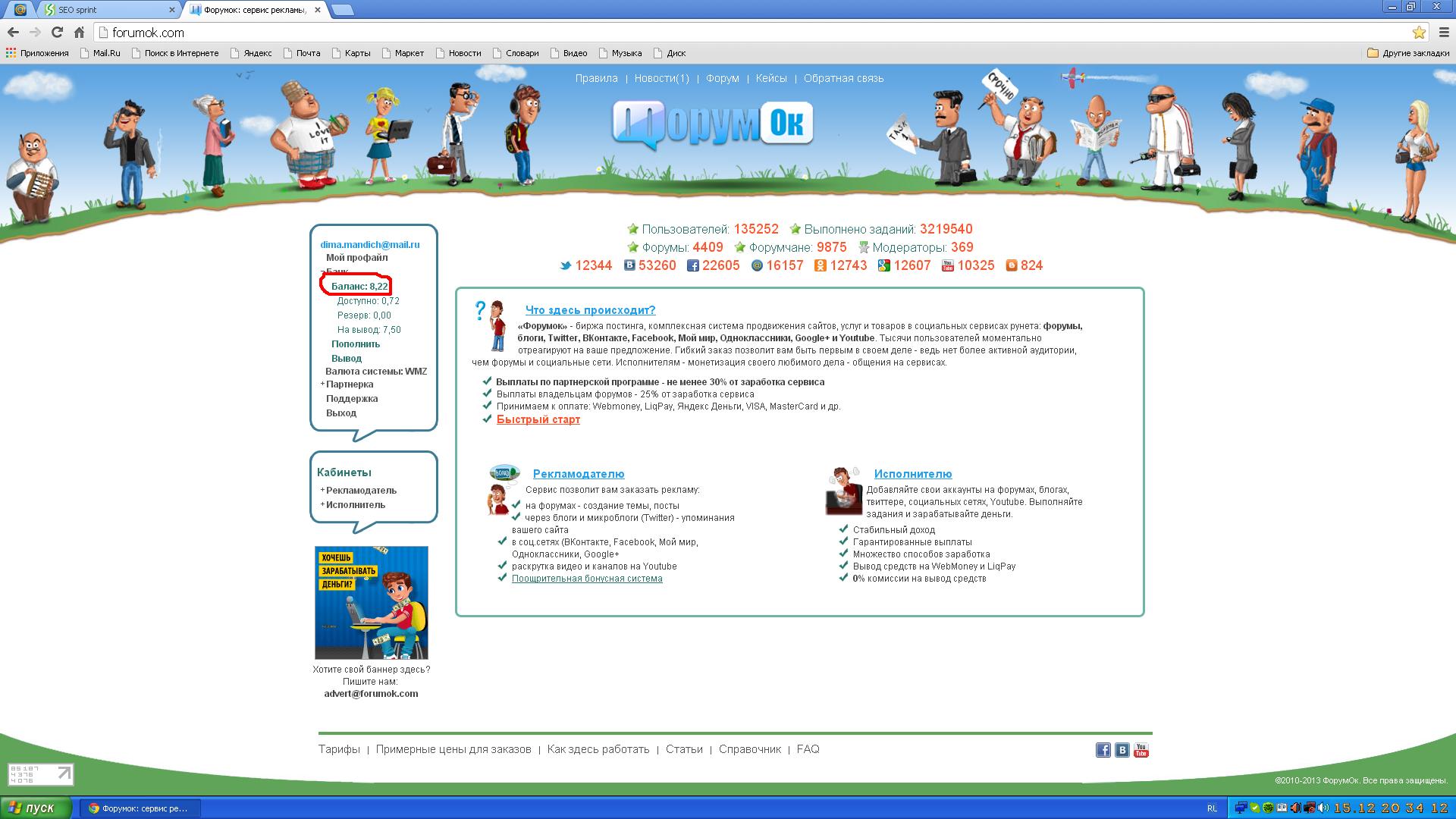Open the FAQ footer link
Image resolution: width=1456 pixels, height=819 pixels.
[808, 749]
